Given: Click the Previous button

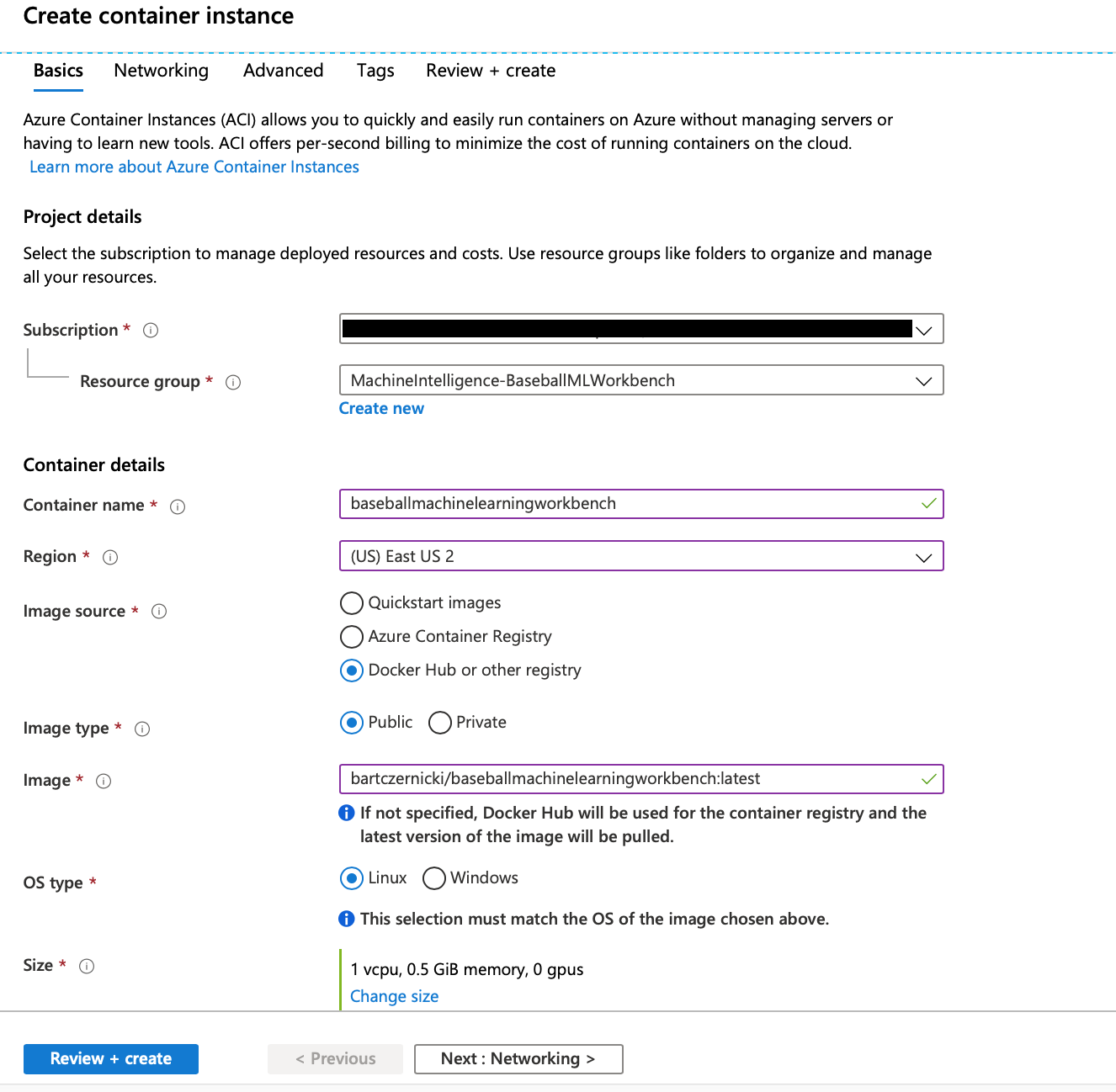Looking at the screenshot, I should tap(335, 1059).
